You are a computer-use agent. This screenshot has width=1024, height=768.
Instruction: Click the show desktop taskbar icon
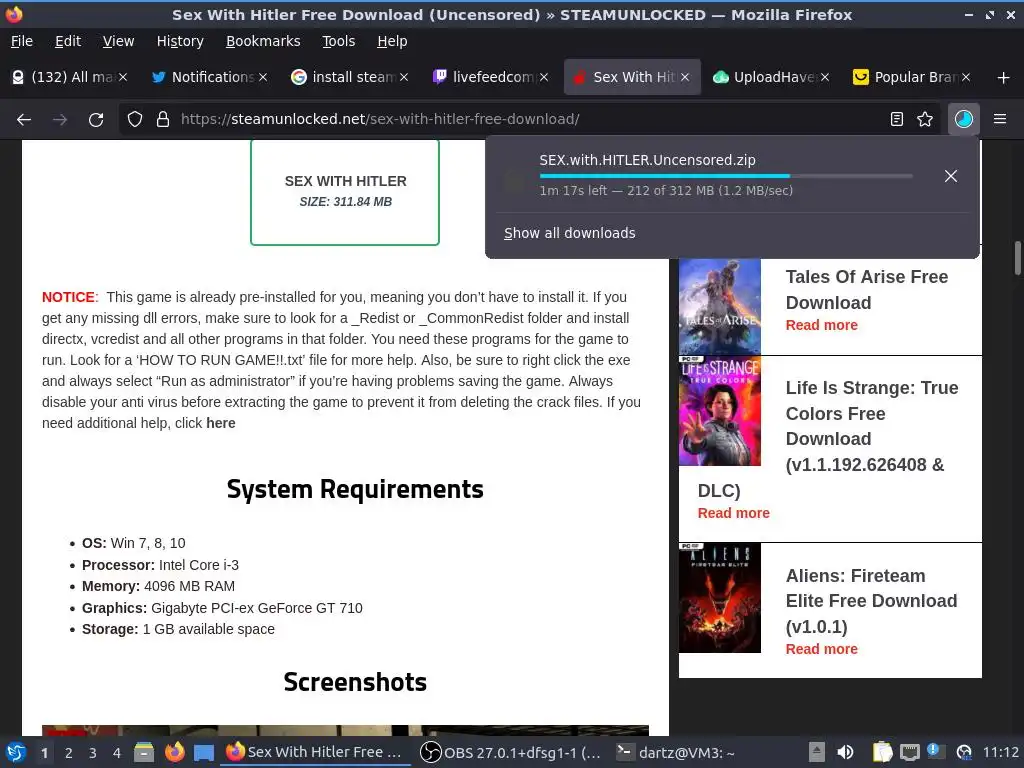pyautogui.click(x=204, y=753)
